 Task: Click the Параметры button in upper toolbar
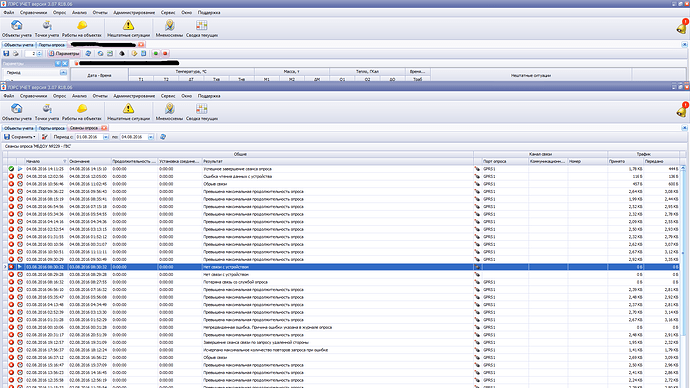[64, 54]
